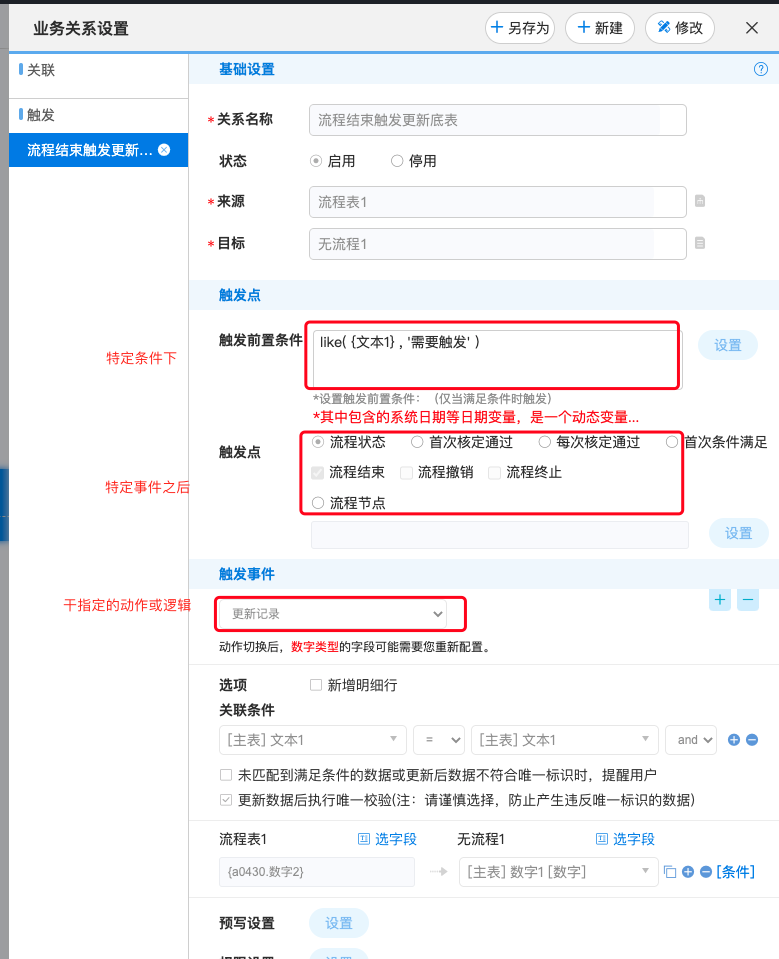
Task: Add a trigger event with the plus button
Action: click(720, 600)
